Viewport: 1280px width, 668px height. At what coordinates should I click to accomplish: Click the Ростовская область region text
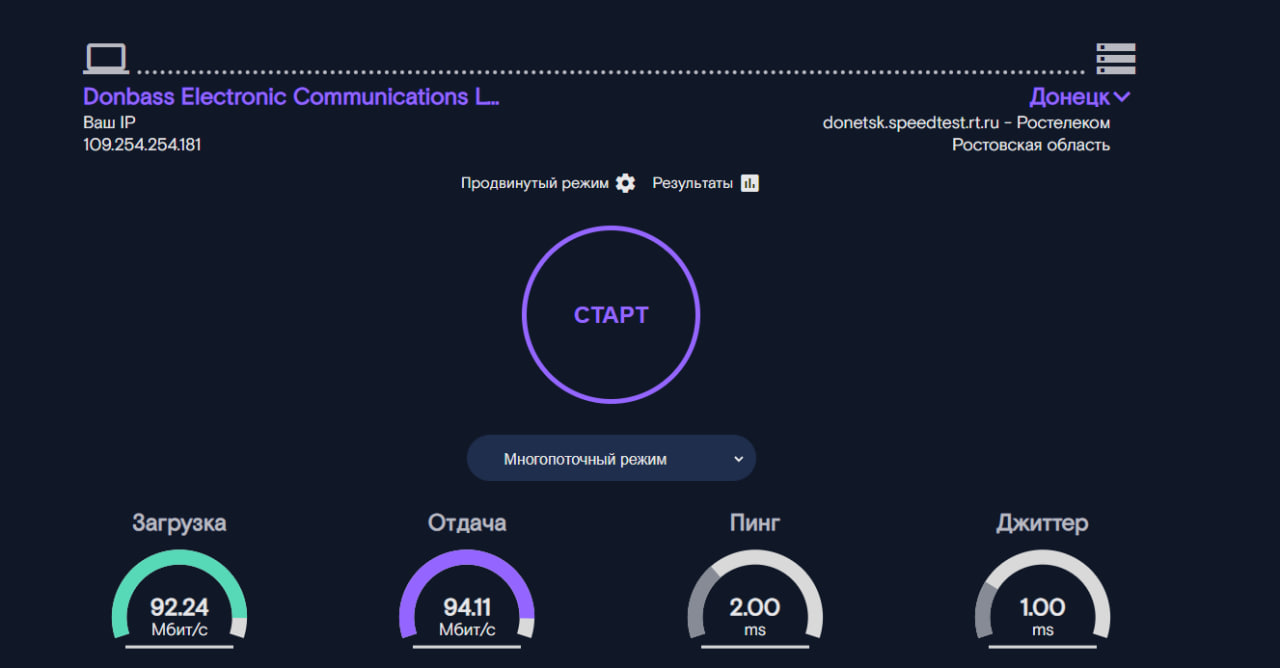(1030, 145)
